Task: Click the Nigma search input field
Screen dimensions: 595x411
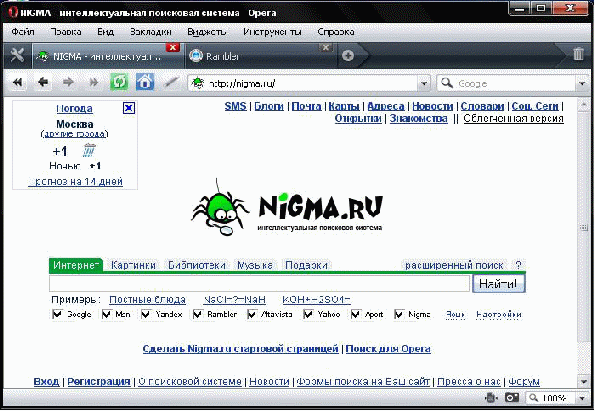Action: 259,283
